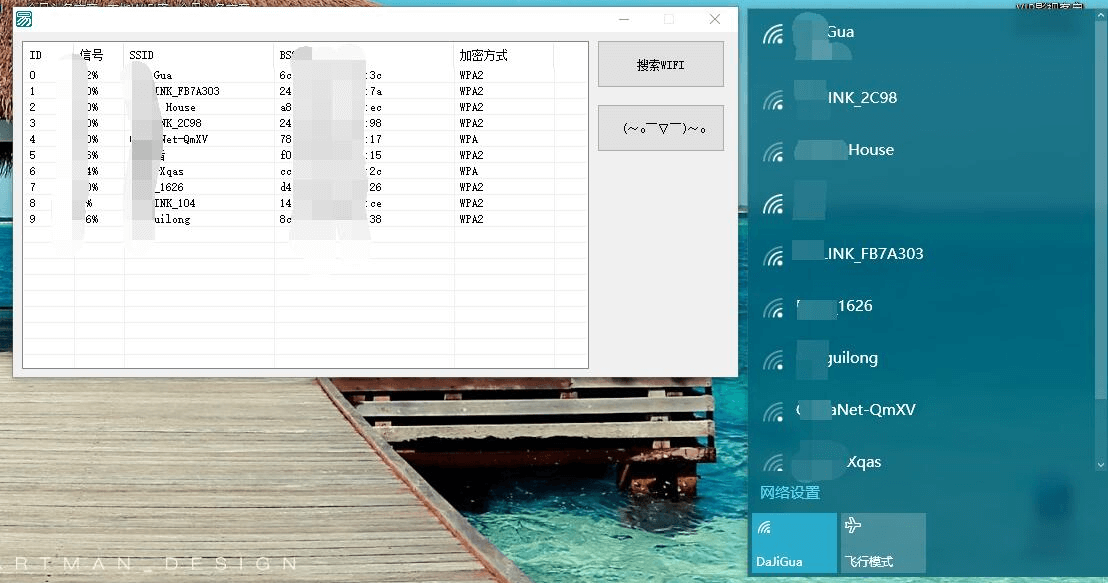Click the Wi-Fi icon next to INK_FB7A303
Image resolution: width=1109 pixels, height=583 pixels.
(x=773, y=256)
